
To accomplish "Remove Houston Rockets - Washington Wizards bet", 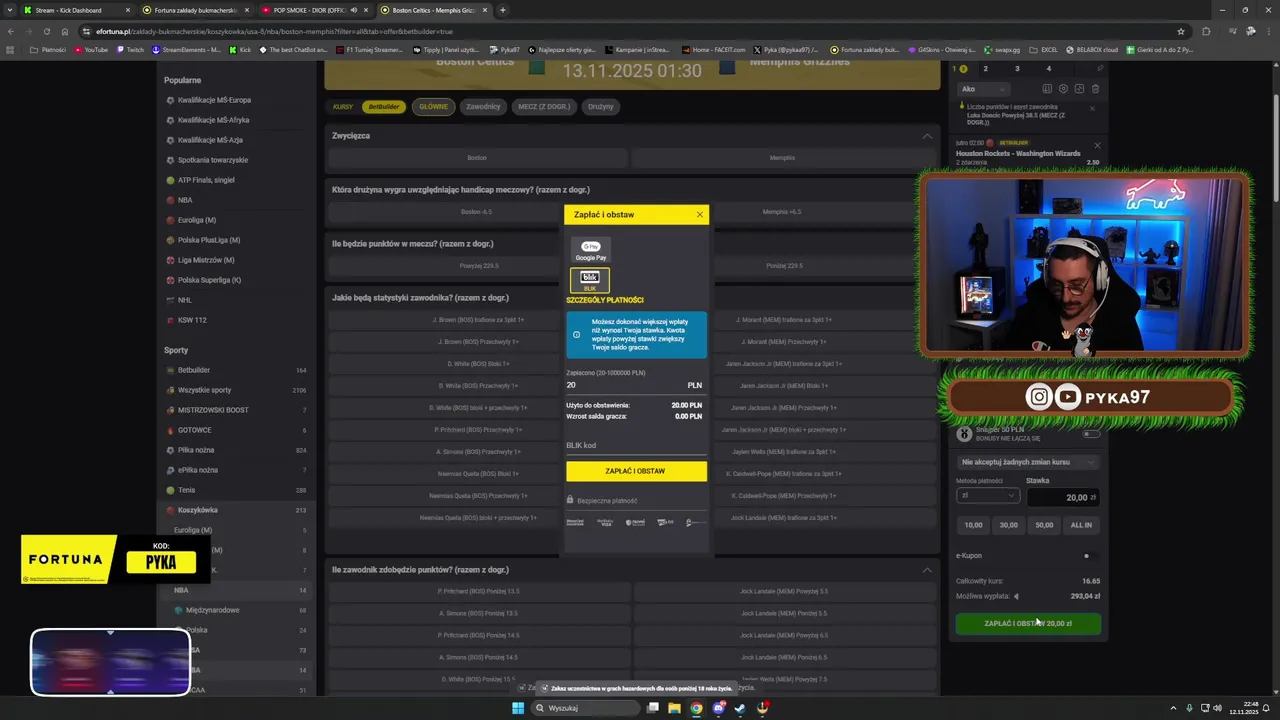I will (x=1097, y=145).
